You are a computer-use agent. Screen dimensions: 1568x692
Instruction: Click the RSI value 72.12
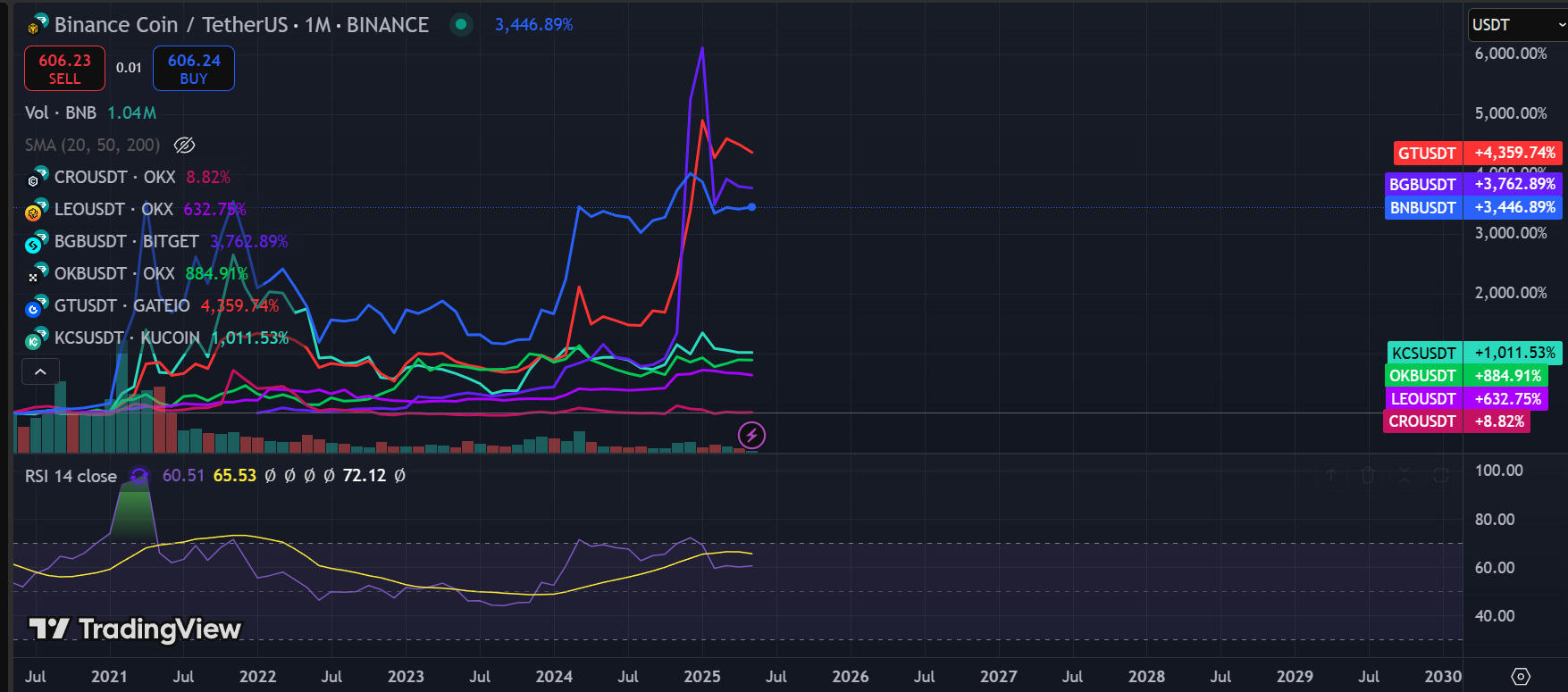pos(365,476)
